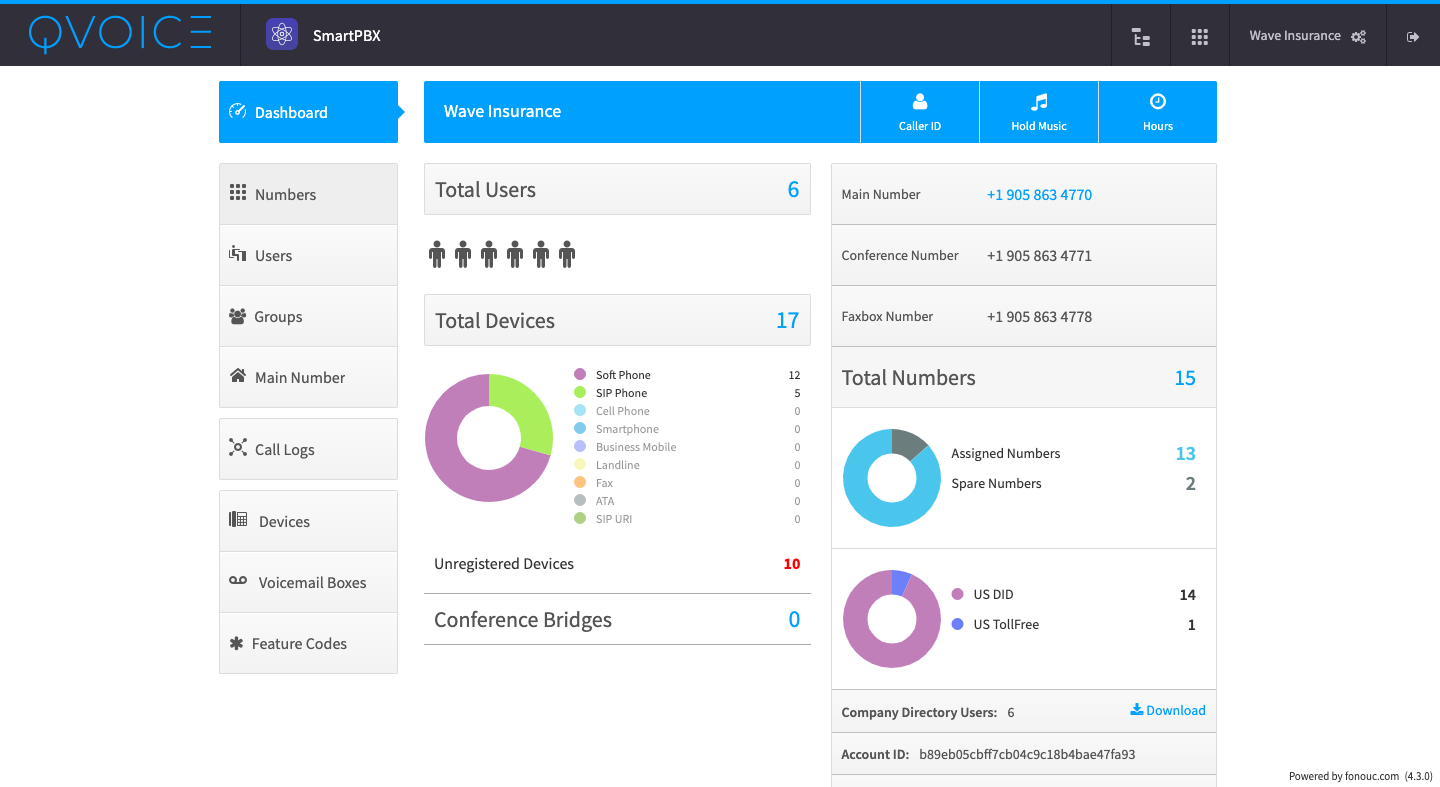
Task: Open the Devices section
Action: pos(308,521)
